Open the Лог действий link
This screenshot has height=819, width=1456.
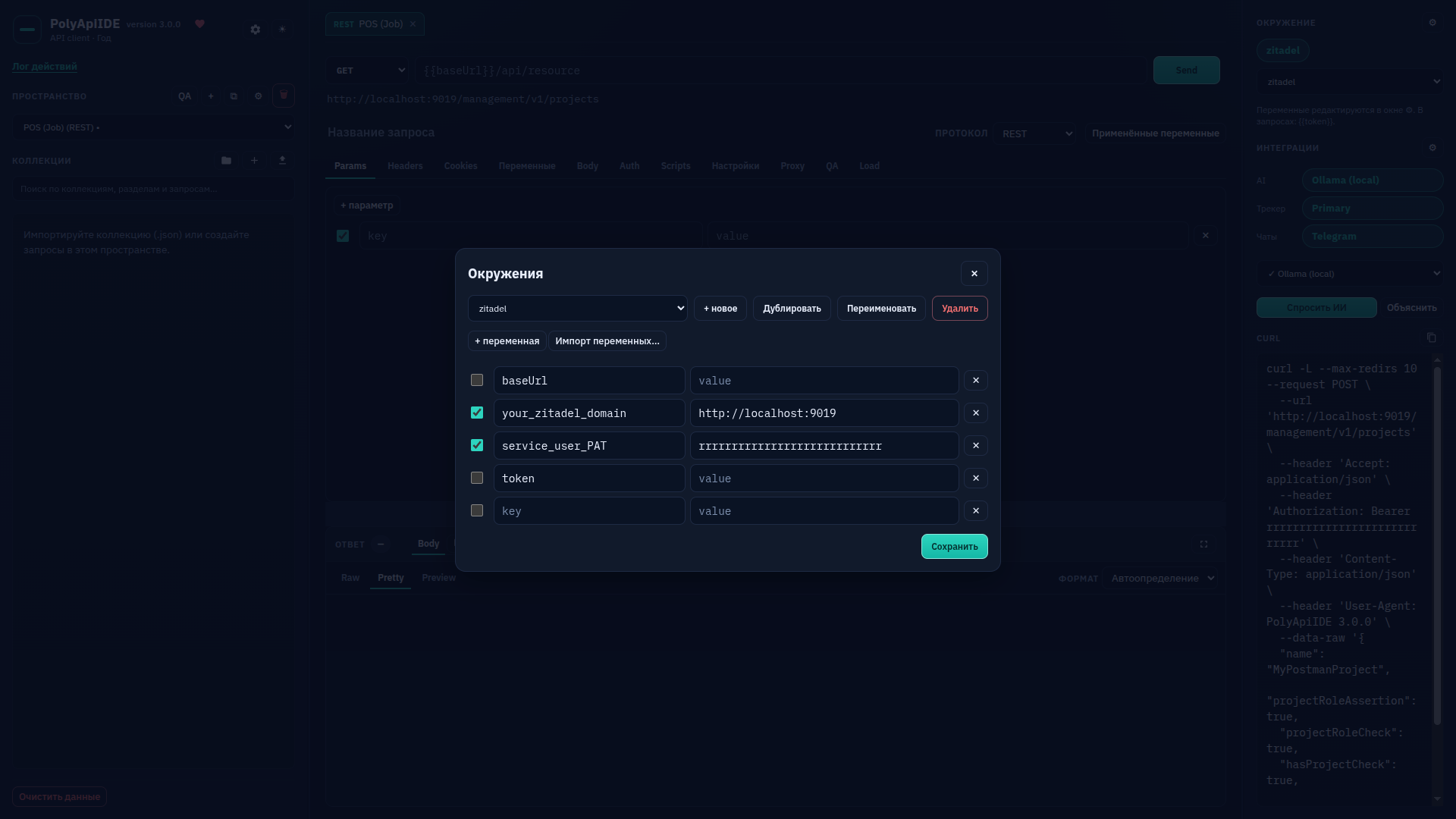point(45,66)
